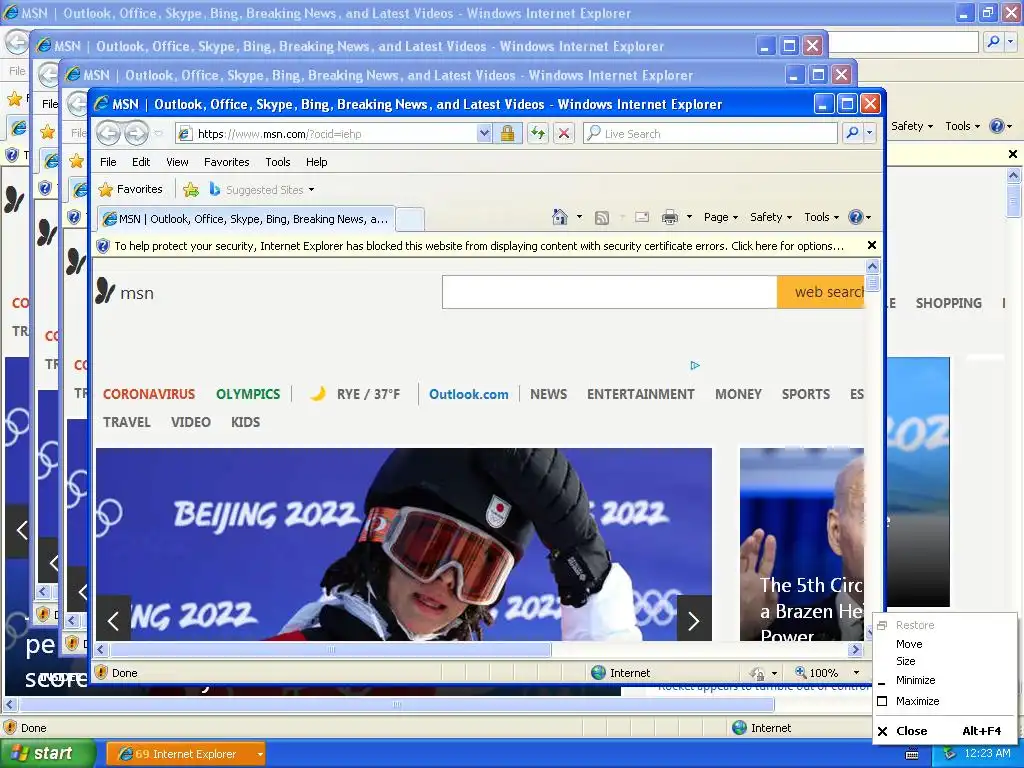This screenshot has height=768, width=1024.
Task: Click the 69 Internet Explorer taskbar group
Action: pyautogui.click(x=185, y=754)
